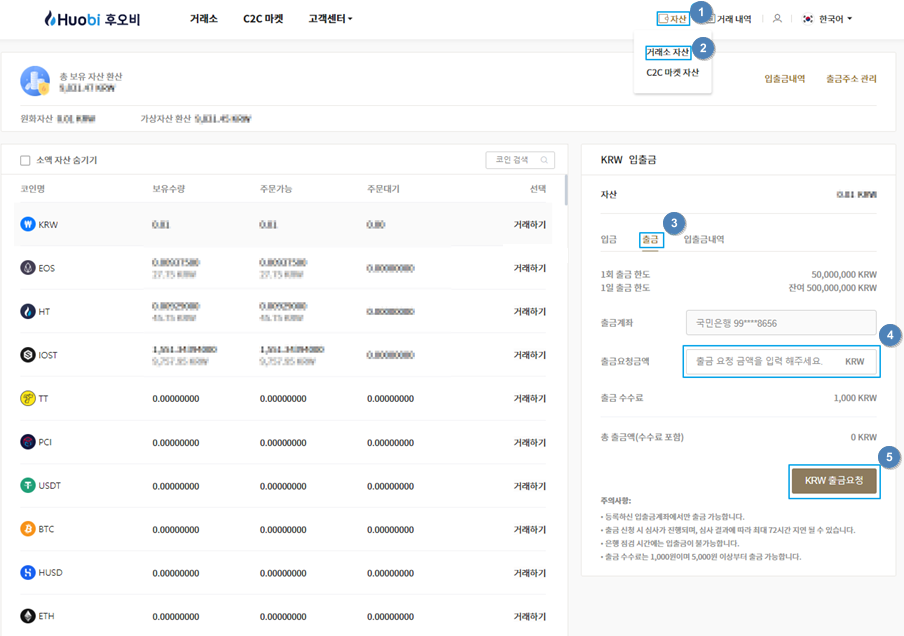Screen dimensions: 904x636
Task: Click the USDT coin icon
Action: click(x=28, y=486)
